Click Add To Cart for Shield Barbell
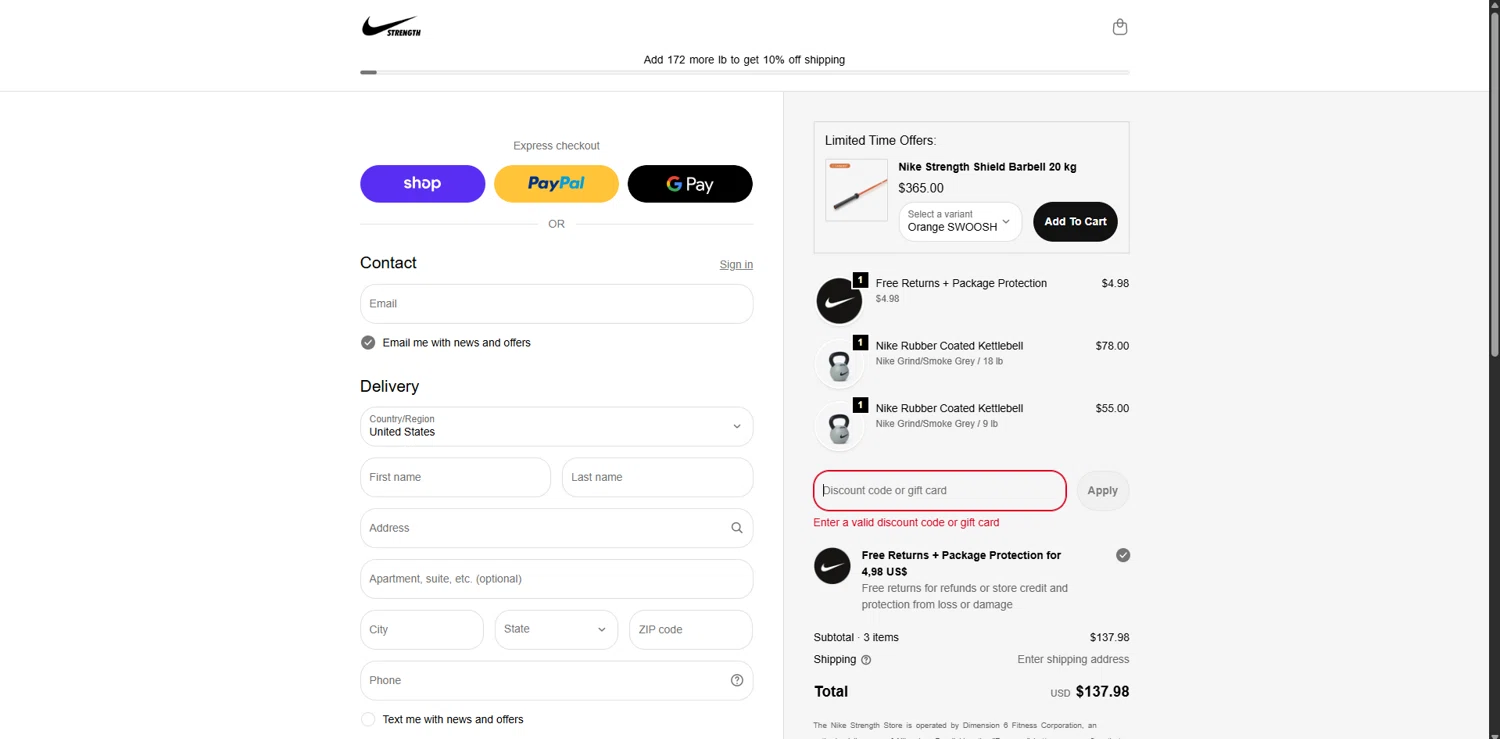The height and width of the screenshot is (739, 1500). click(x=1075, y=222)
